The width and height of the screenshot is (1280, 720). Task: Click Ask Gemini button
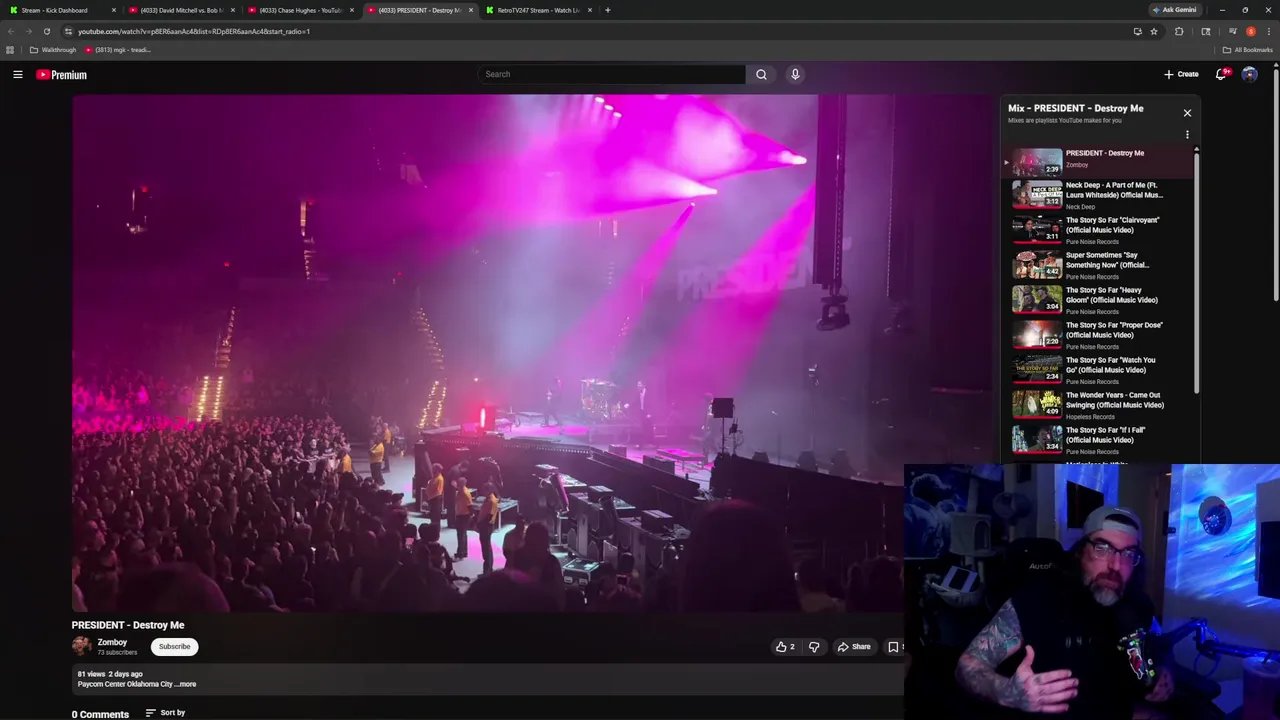(x=1174, y=10)
